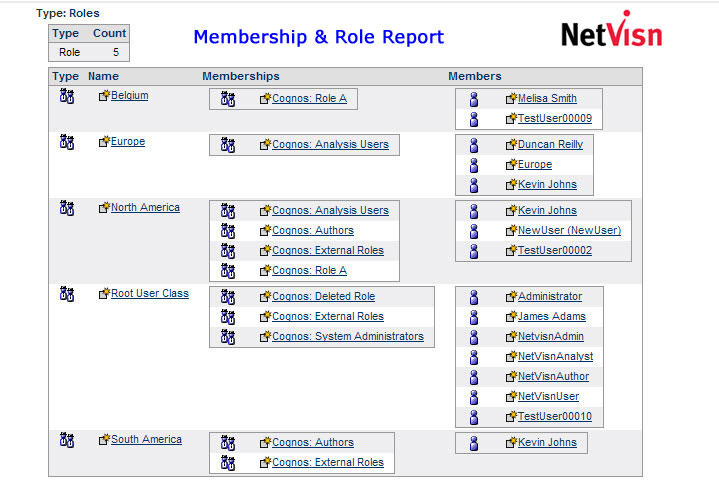
Task: Open NetVisnAuthor member link
Action: point(553,376)
